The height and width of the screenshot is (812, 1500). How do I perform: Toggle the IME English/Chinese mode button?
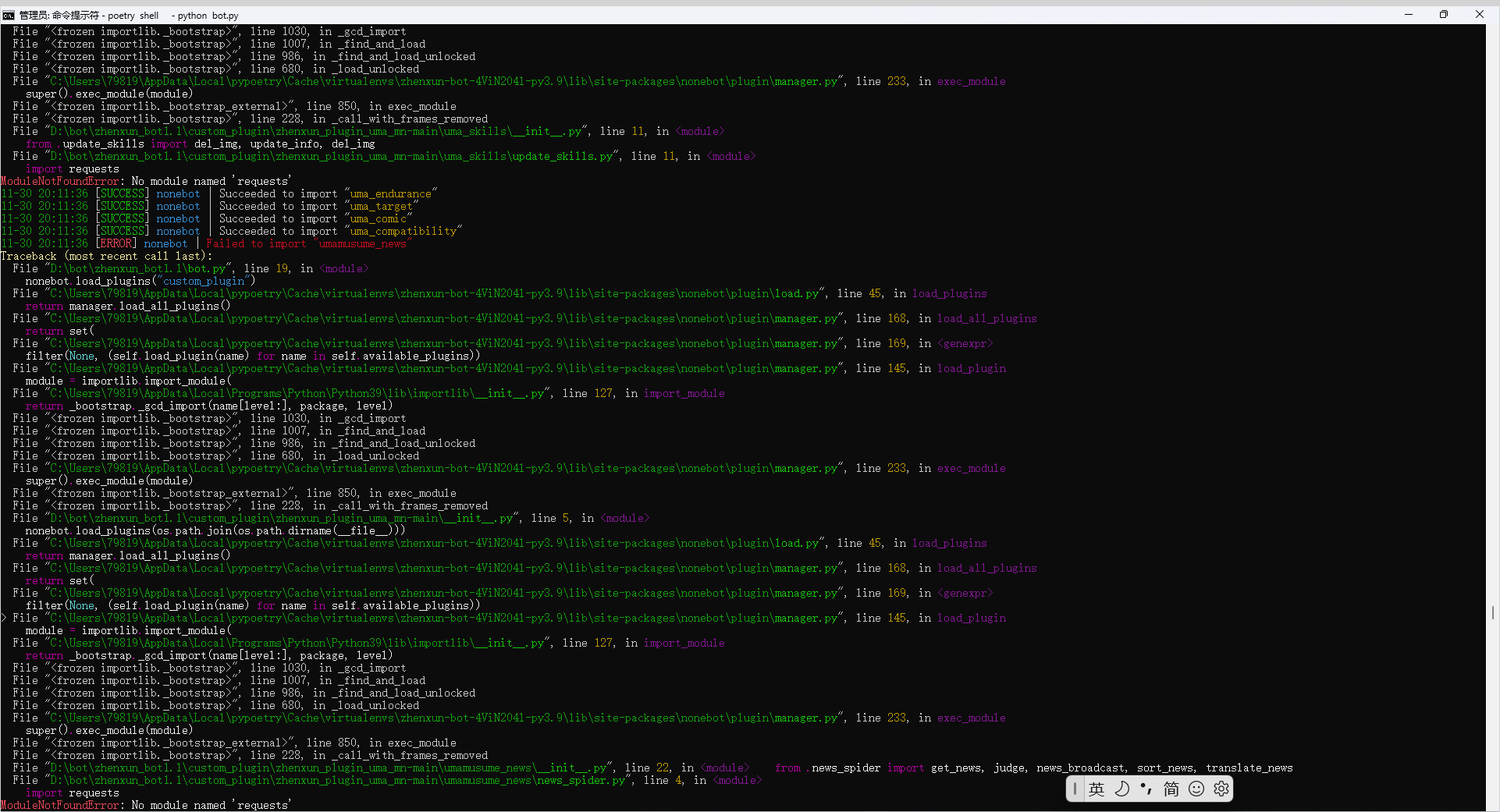coord(1097,789)
